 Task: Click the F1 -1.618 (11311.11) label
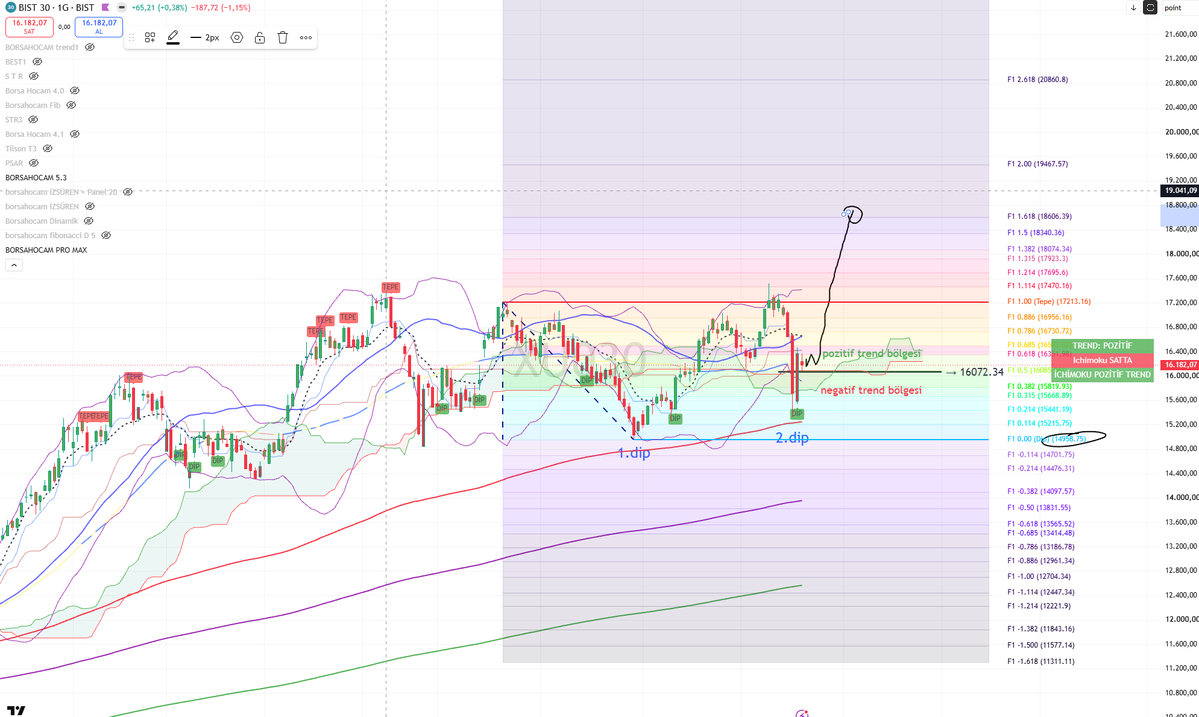pos(1040,662)
